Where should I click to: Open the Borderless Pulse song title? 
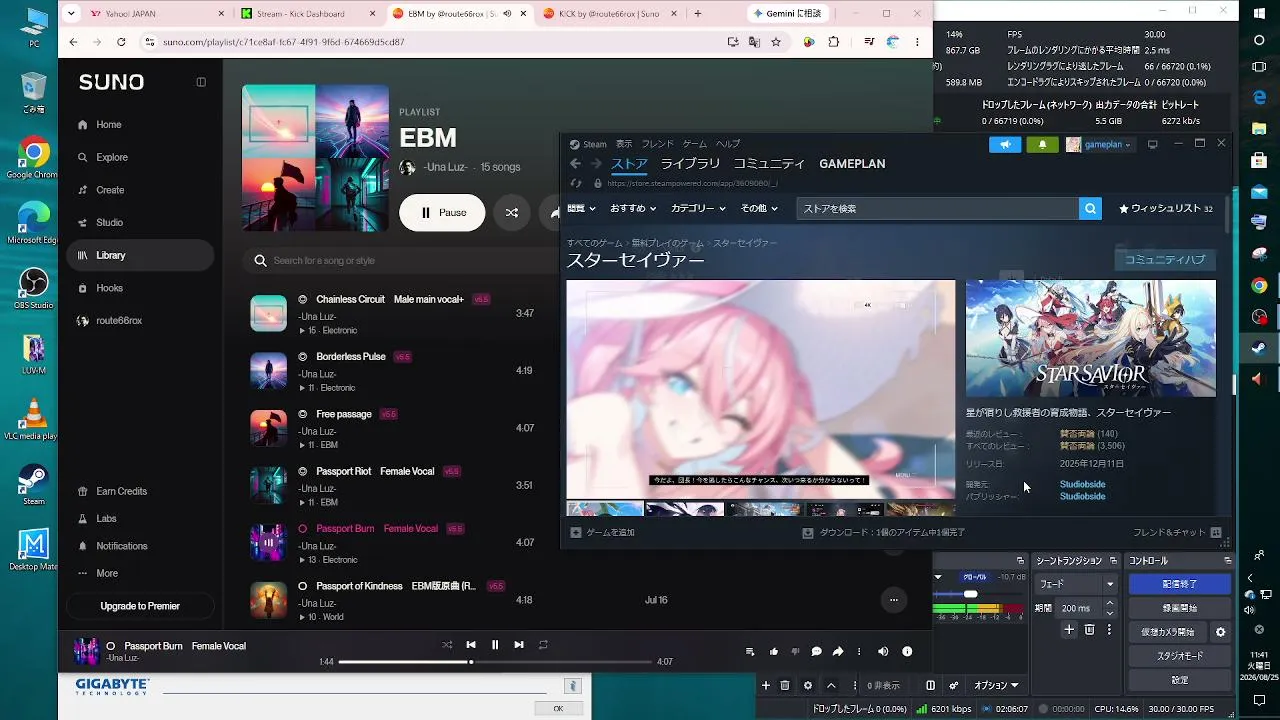coord(351,357)
